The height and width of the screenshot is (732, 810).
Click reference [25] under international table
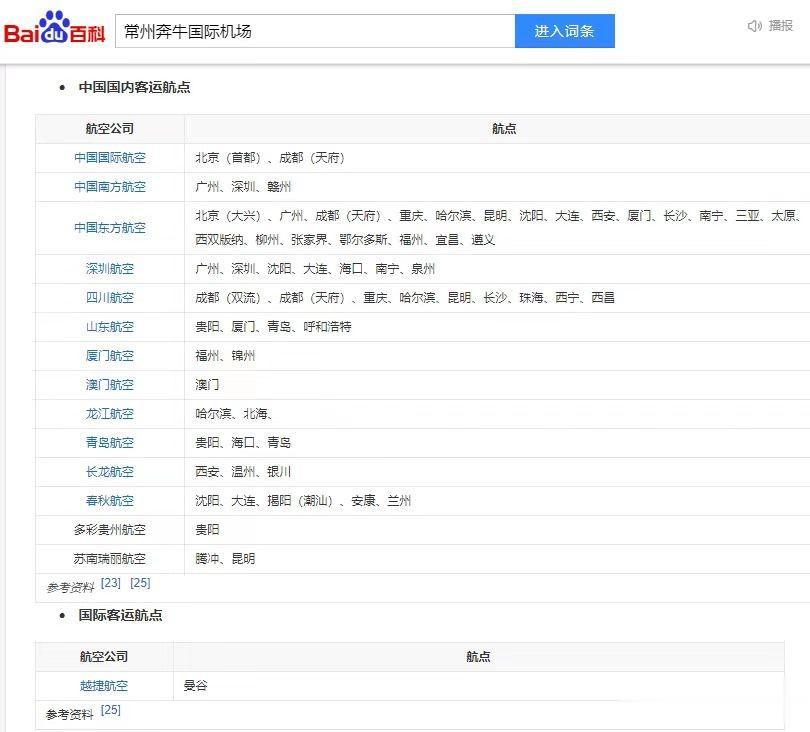[x=111, y=710]
